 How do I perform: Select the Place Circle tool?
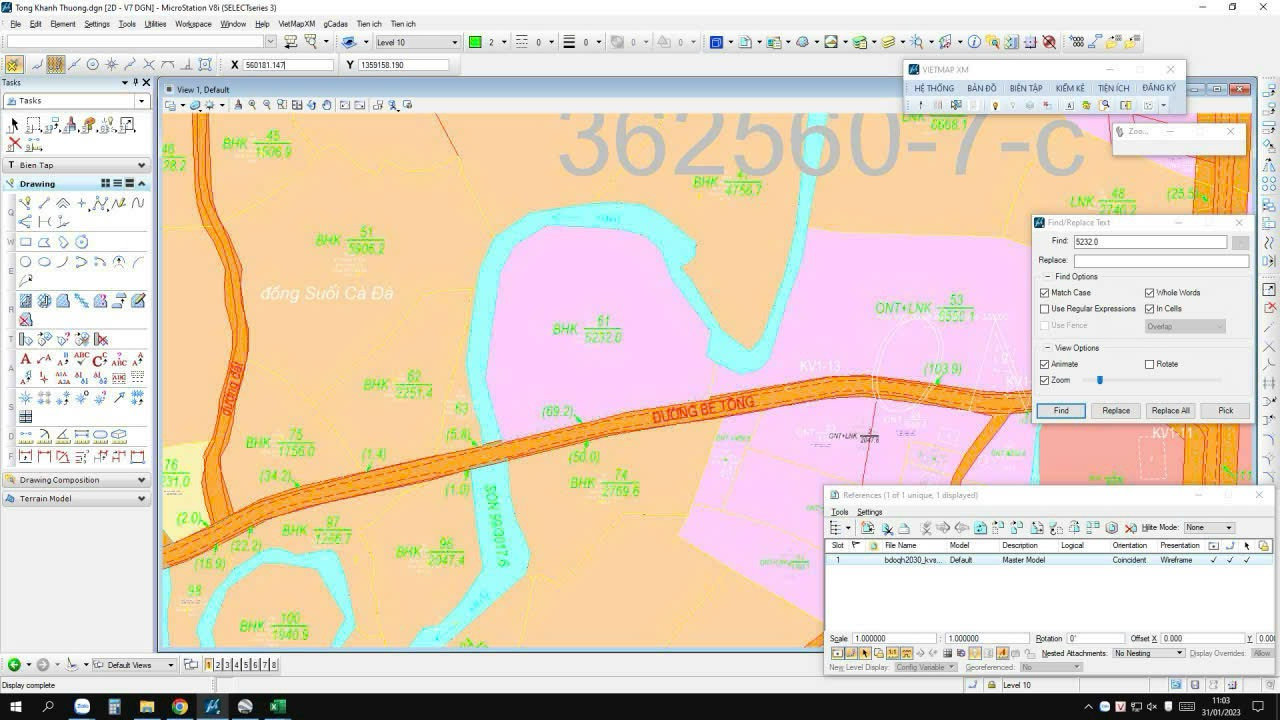(x=26, y=262)
